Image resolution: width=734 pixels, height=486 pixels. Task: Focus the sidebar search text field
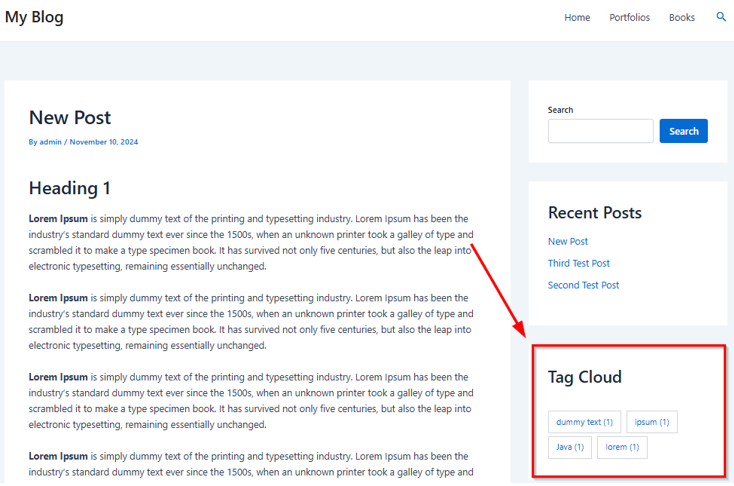600,131
